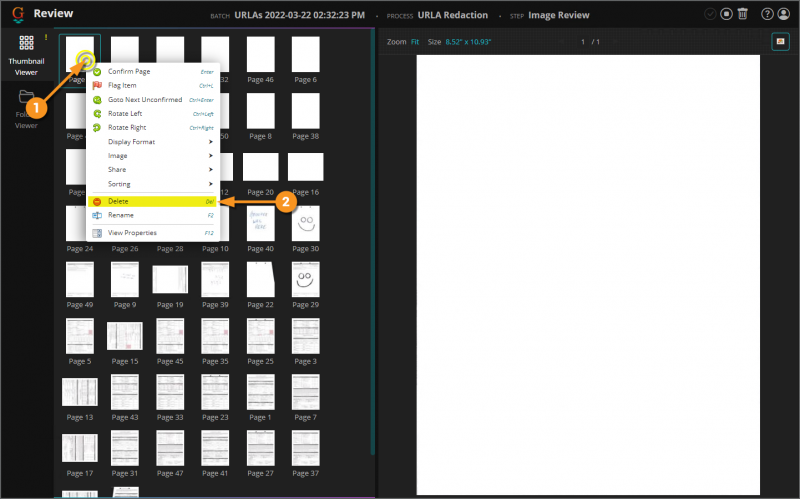The height and width of the screenshot is (499, 800).
Task: Expand the Share submenu
Action: [153, 169]
